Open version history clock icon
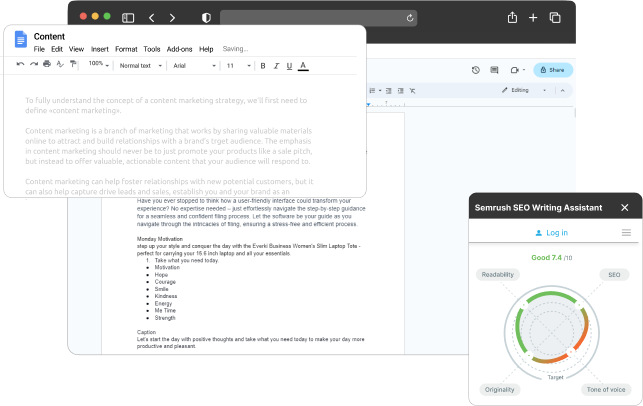This screenshot has height=406, width=643. (x=476, y=70)
